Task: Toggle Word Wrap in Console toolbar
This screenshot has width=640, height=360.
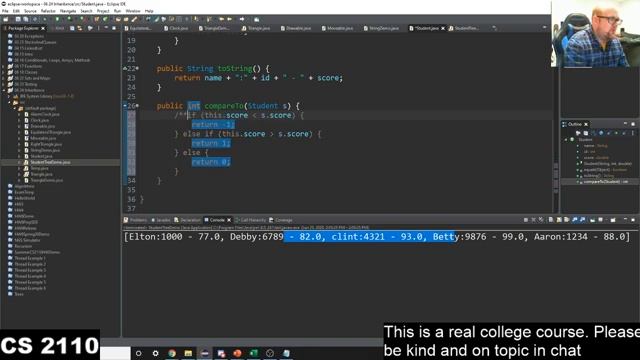Action: pos(567,220)
